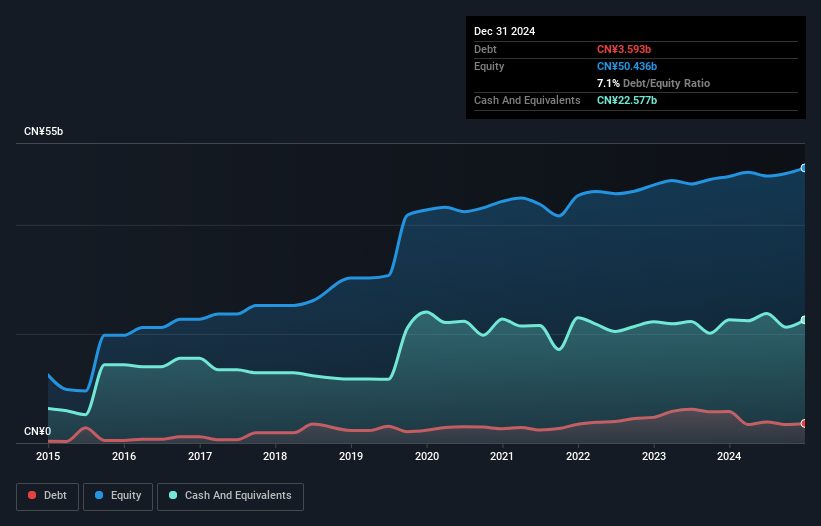821x526 pixels.
Task: Click the 2020 x-axis label
Action: pyautogui.click(x=427, y=456)
